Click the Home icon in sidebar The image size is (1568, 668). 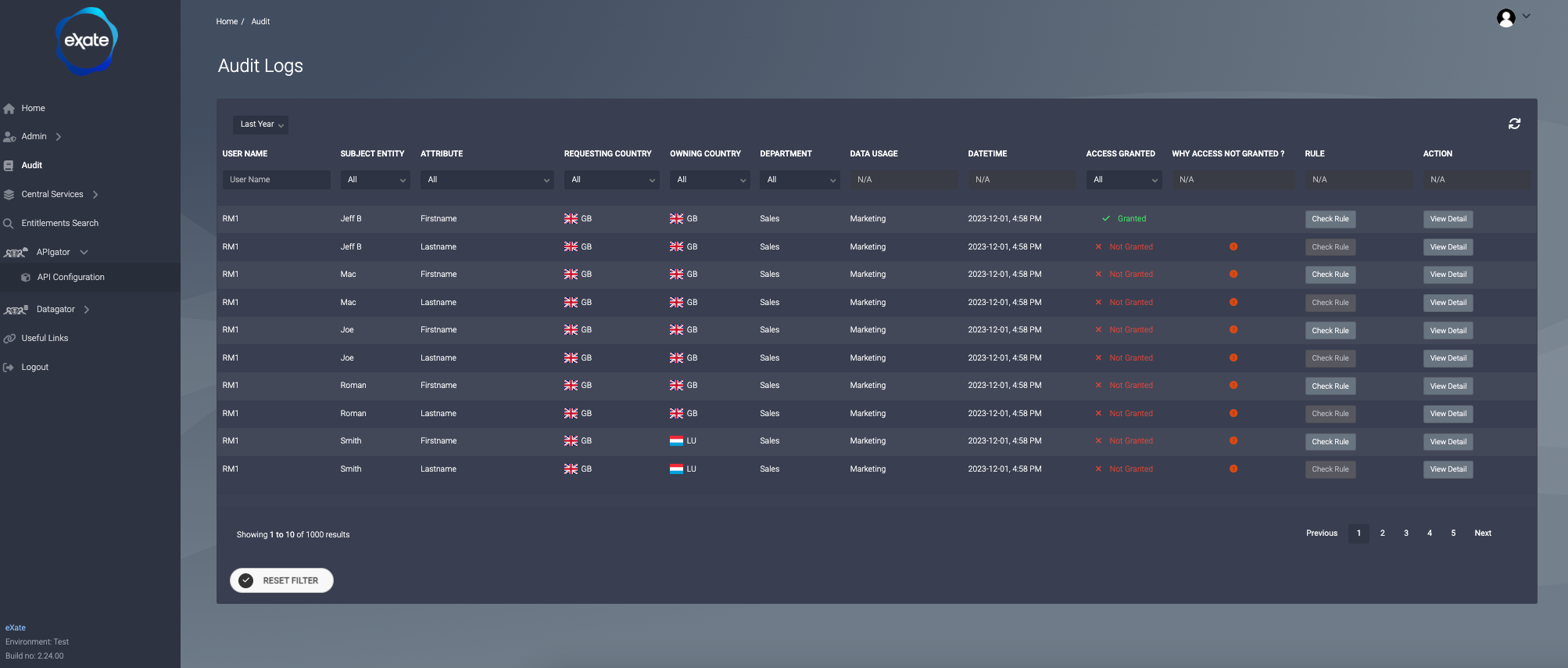click(x=9, y=109)
